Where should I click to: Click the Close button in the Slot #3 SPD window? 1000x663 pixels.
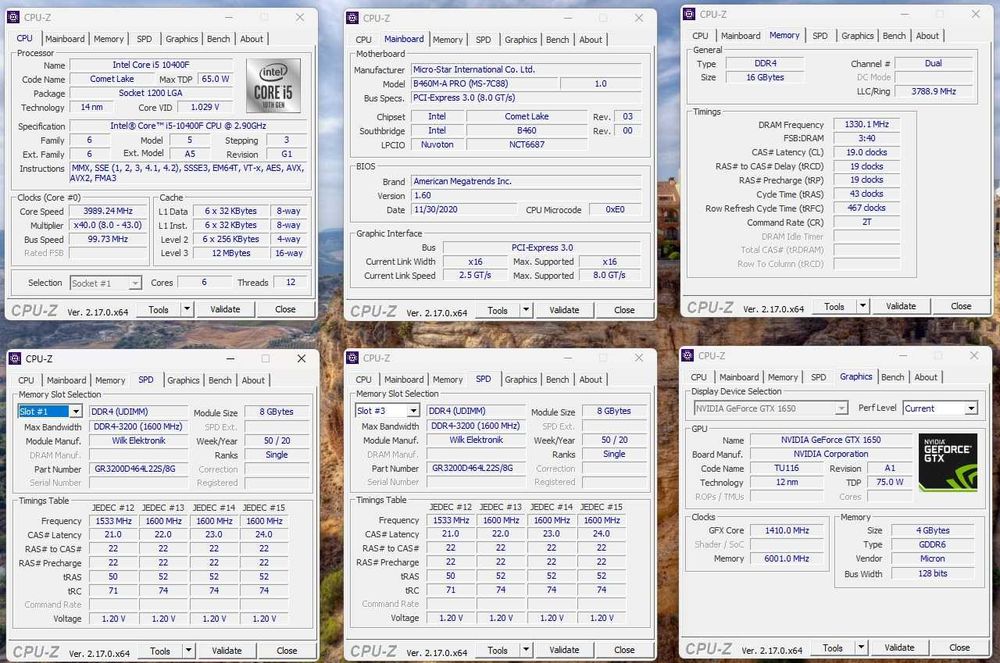624,650
